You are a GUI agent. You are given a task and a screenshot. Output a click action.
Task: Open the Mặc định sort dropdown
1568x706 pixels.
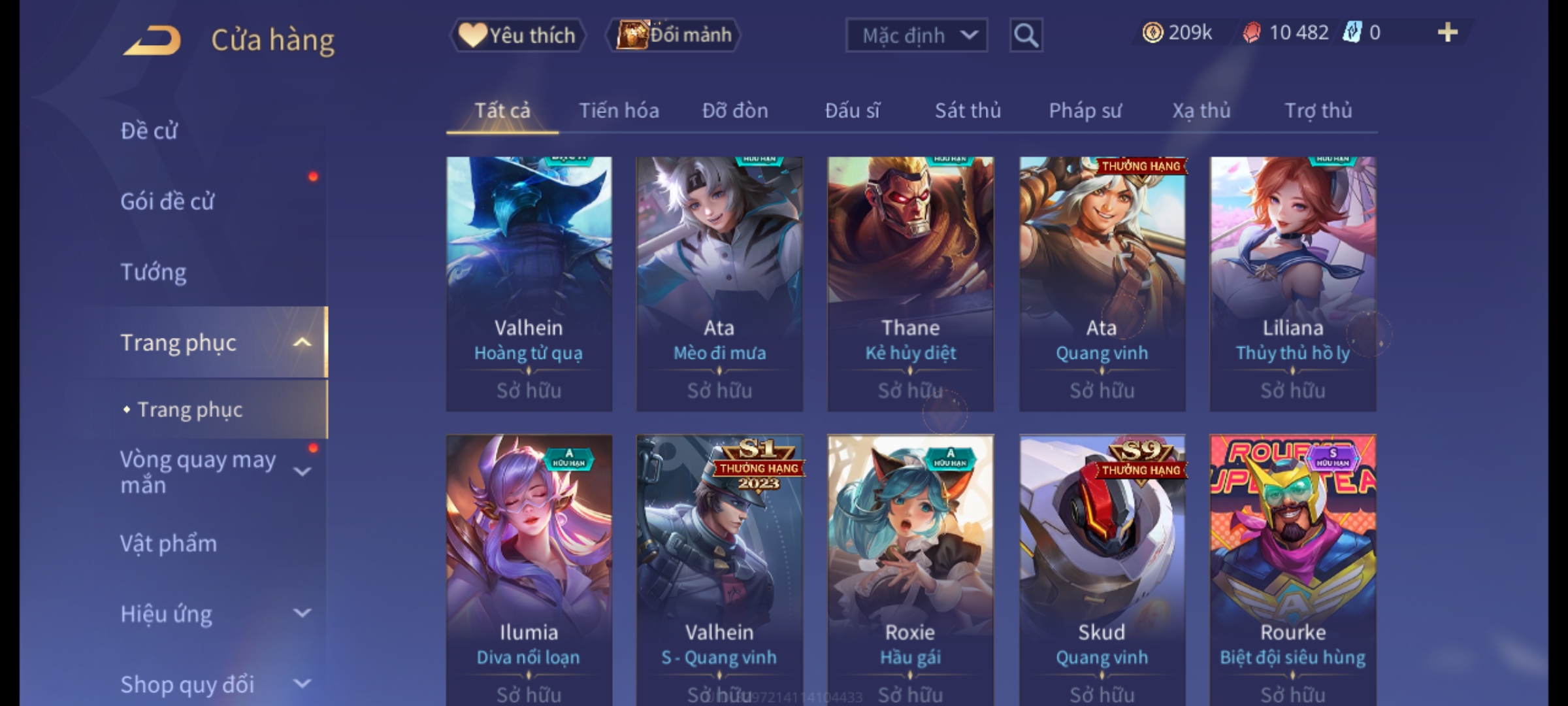coord(916,35)
